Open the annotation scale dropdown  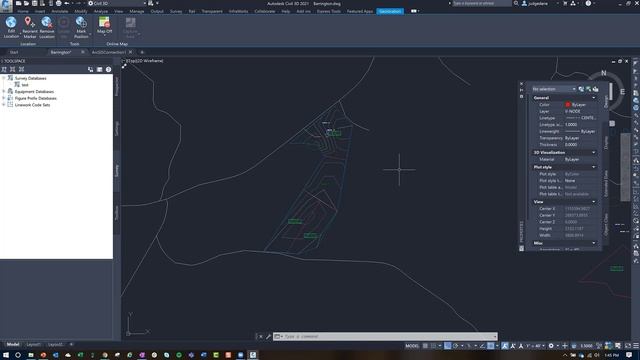click(x=535, y=346)
